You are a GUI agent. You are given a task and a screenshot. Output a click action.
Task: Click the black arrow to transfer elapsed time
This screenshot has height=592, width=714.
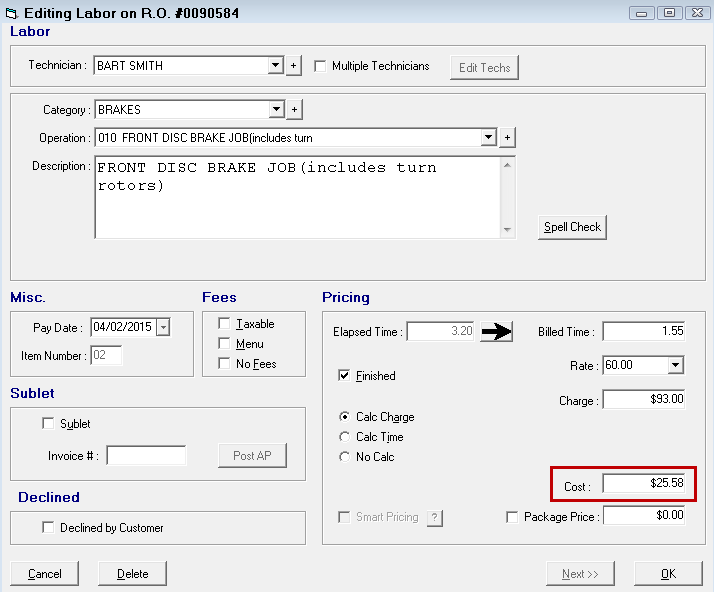point(496,332)
